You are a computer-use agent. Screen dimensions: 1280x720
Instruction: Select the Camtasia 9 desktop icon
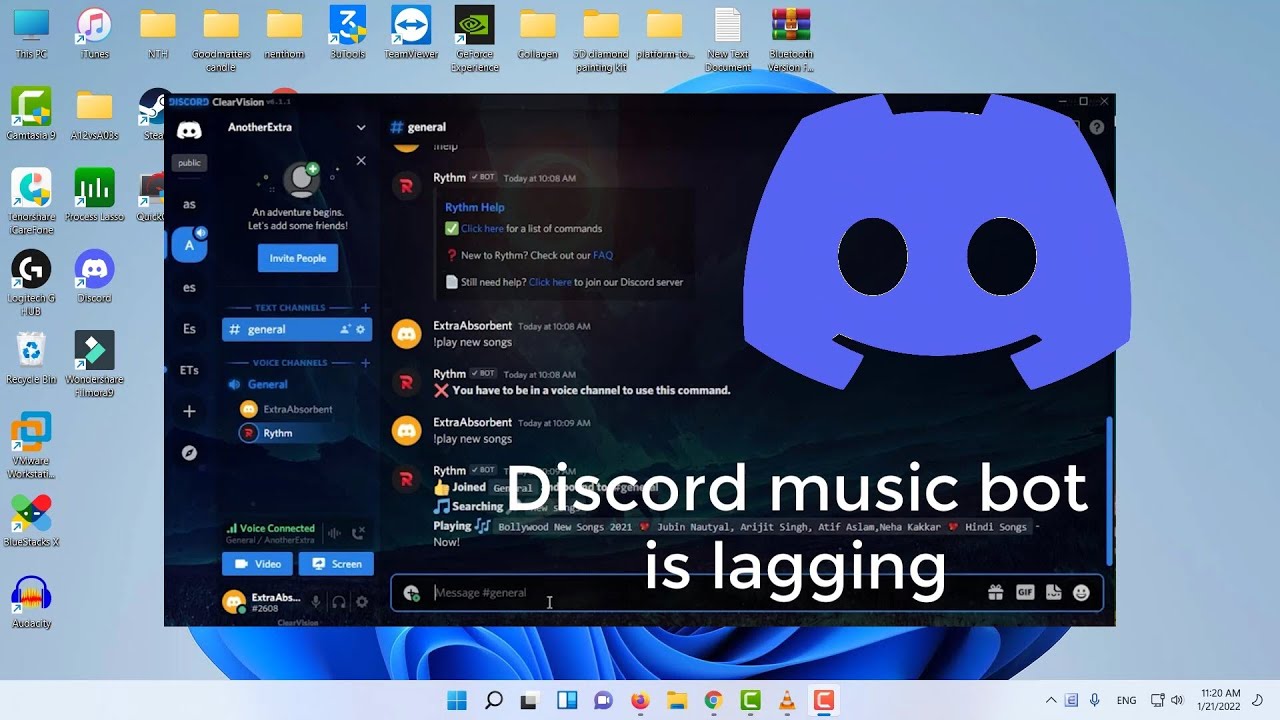[x=31, y=113]
